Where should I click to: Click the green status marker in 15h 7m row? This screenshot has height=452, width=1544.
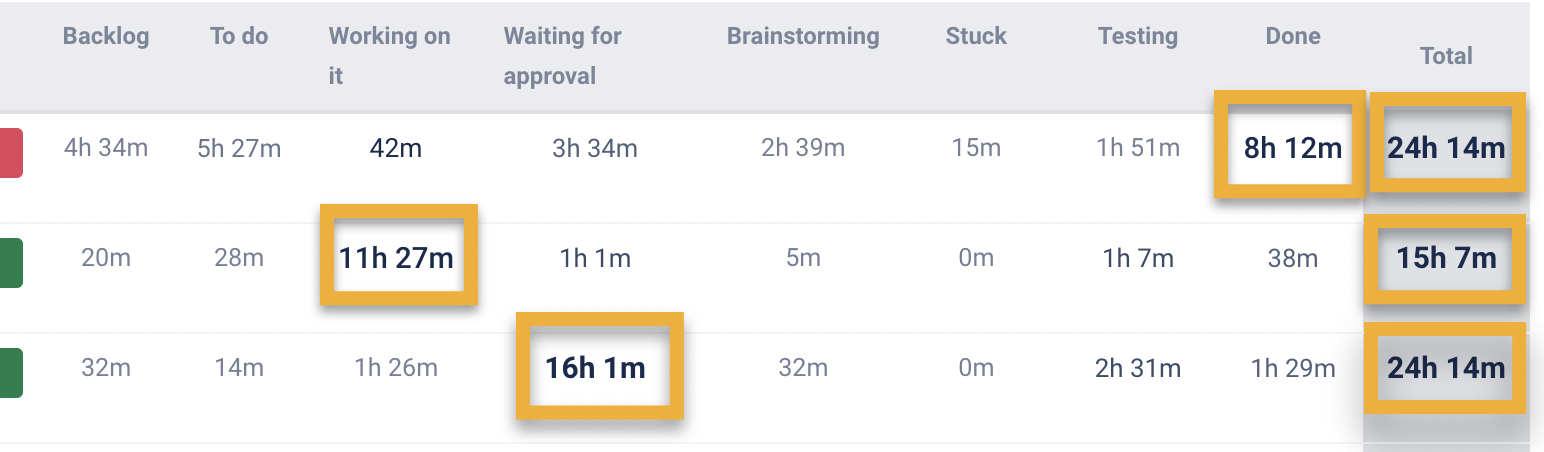pyautogui.click(x=10, y=262)
